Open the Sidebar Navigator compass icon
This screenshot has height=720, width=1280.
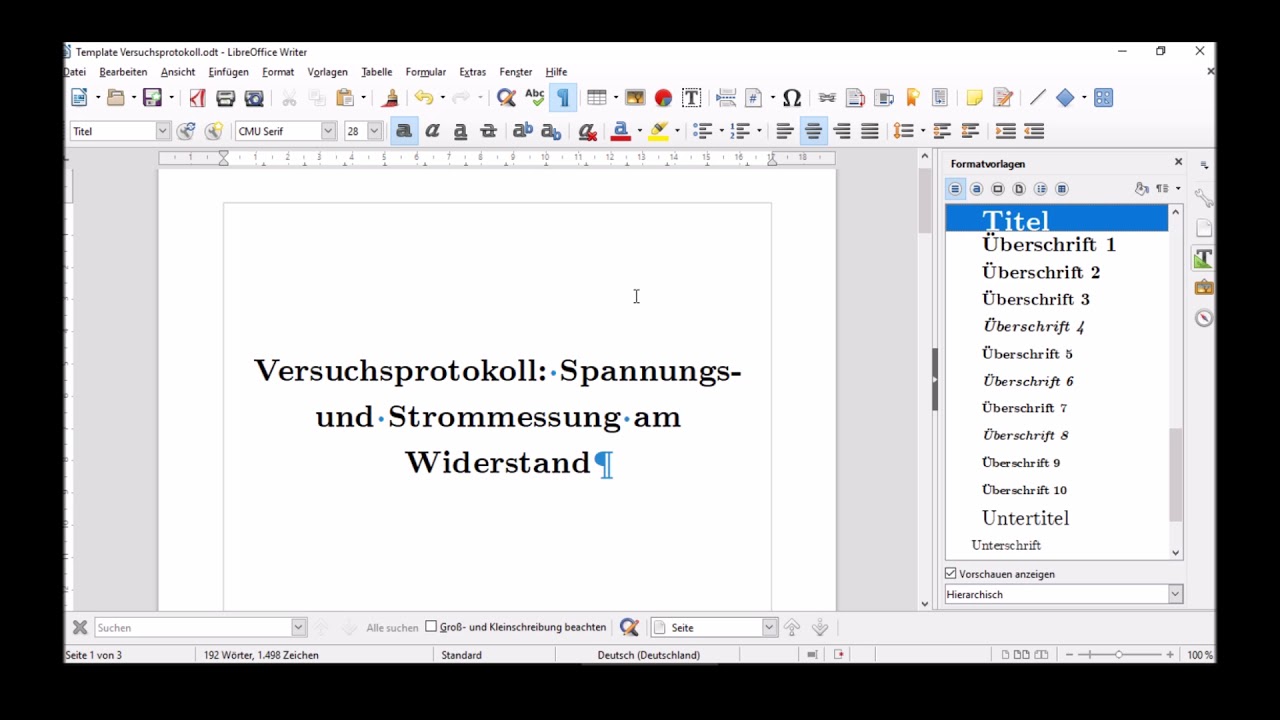(x=1204, y=318)
